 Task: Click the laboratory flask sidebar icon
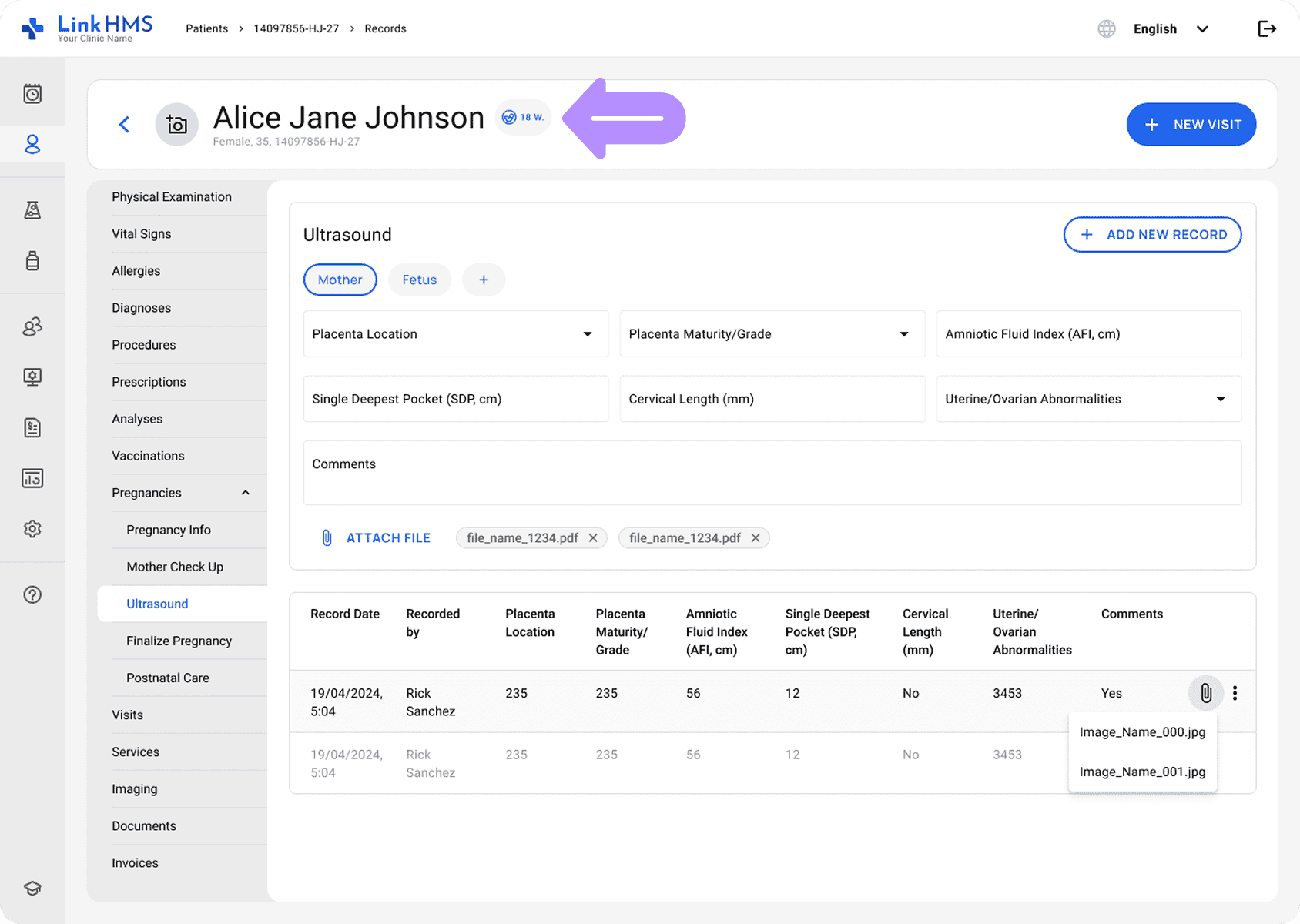[32, 210]
